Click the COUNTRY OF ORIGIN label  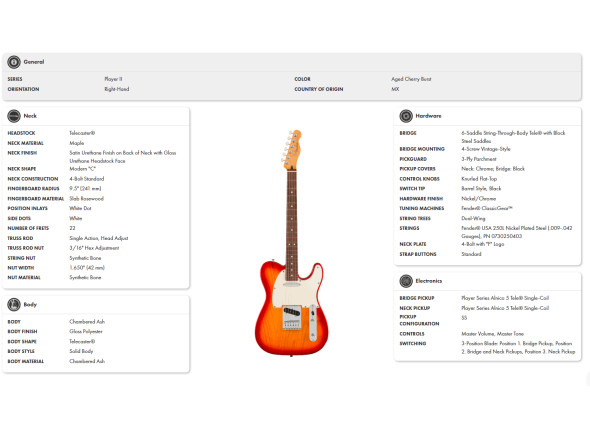click(x=319, y=89)
